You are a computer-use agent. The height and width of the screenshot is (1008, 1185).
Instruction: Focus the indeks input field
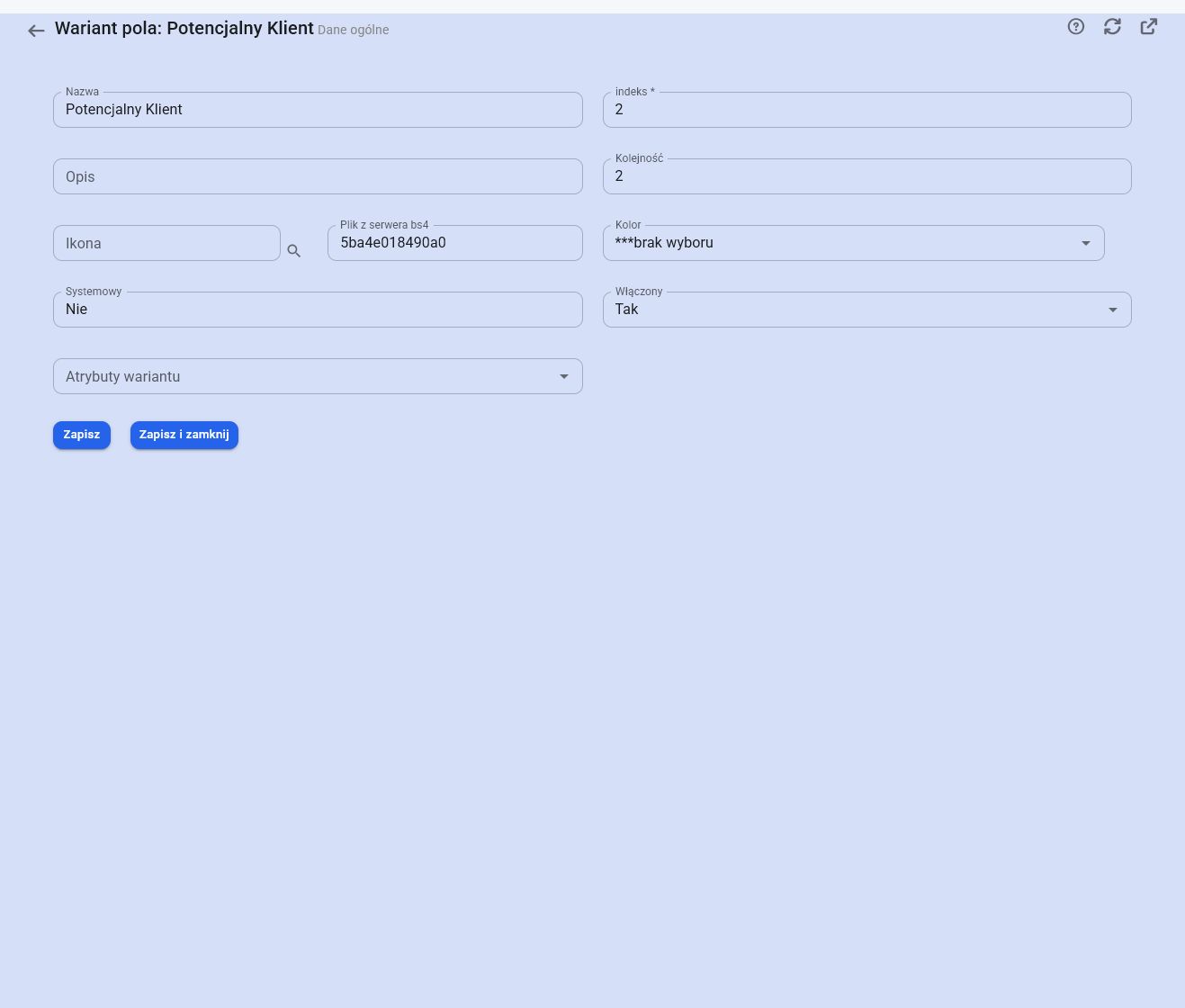click(867, 110)
